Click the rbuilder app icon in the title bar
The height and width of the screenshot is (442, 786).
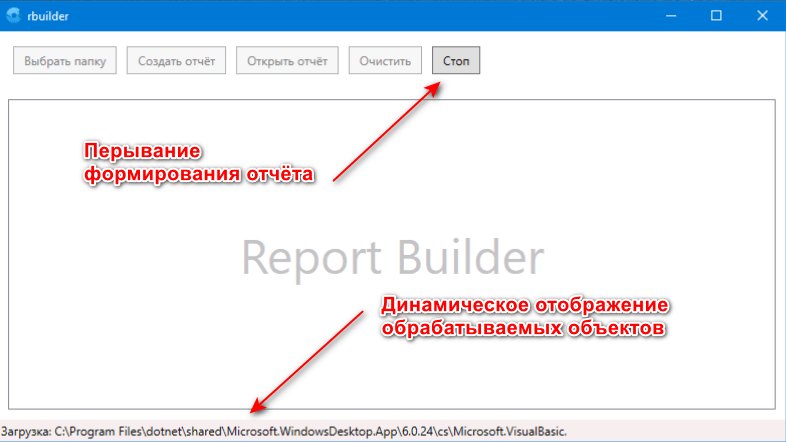click(x=14, y=16)
